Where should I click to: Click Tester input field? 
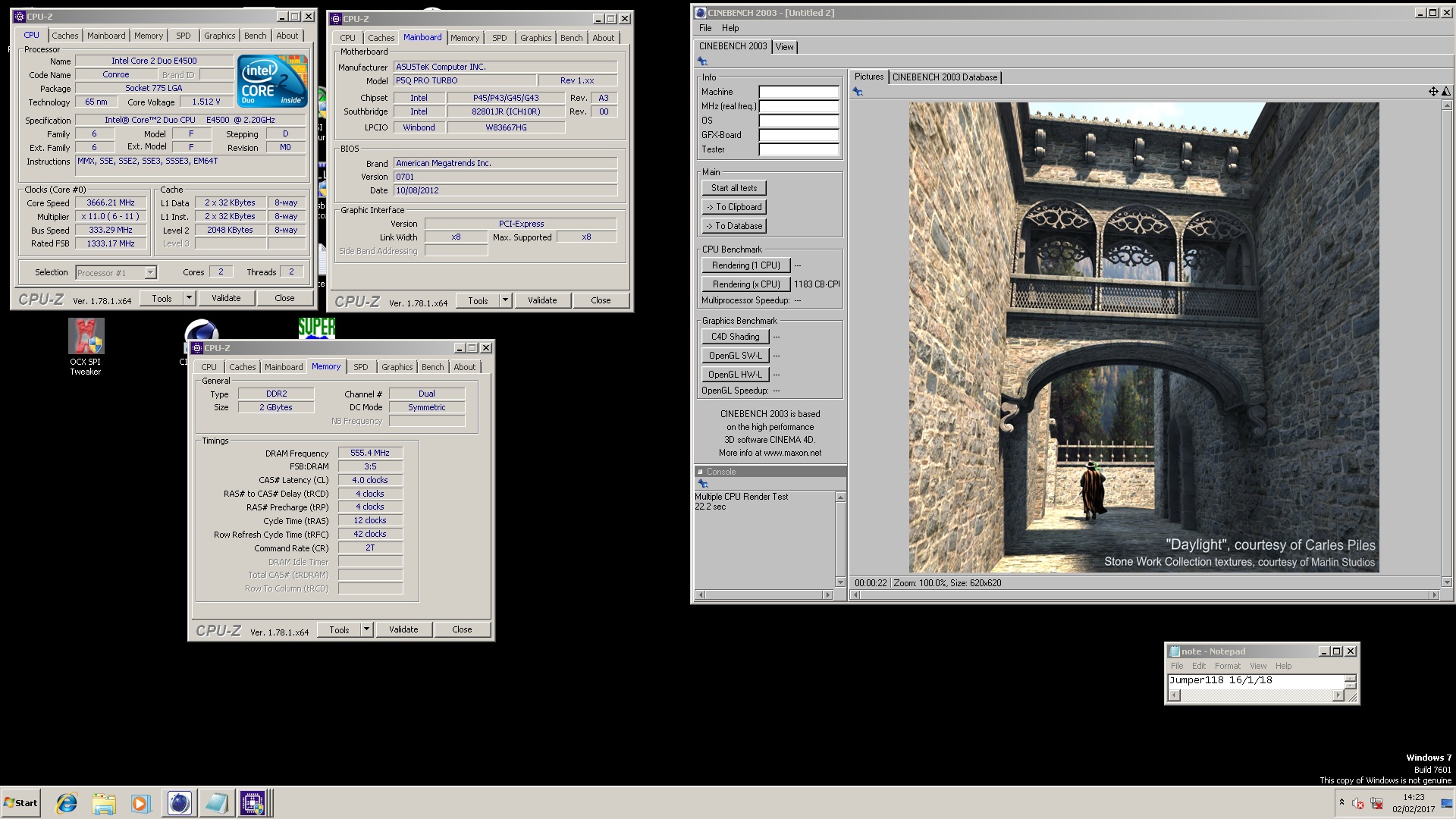point(799,149)
